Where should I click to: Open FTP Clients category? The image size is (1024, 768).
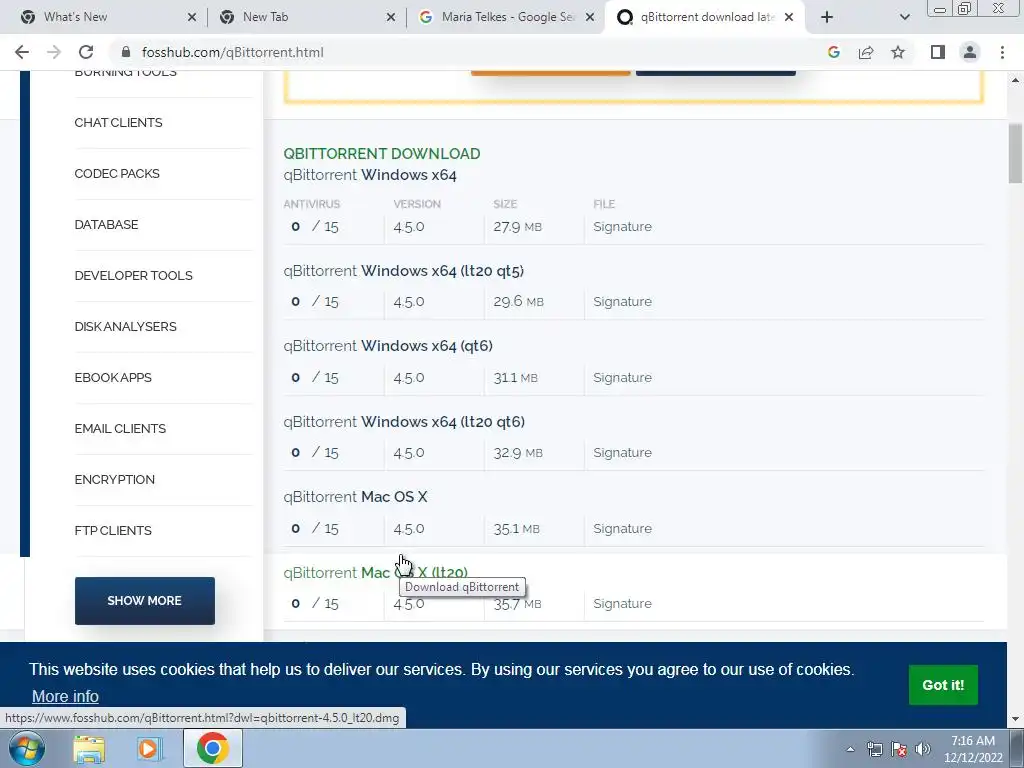pos(113,530)
